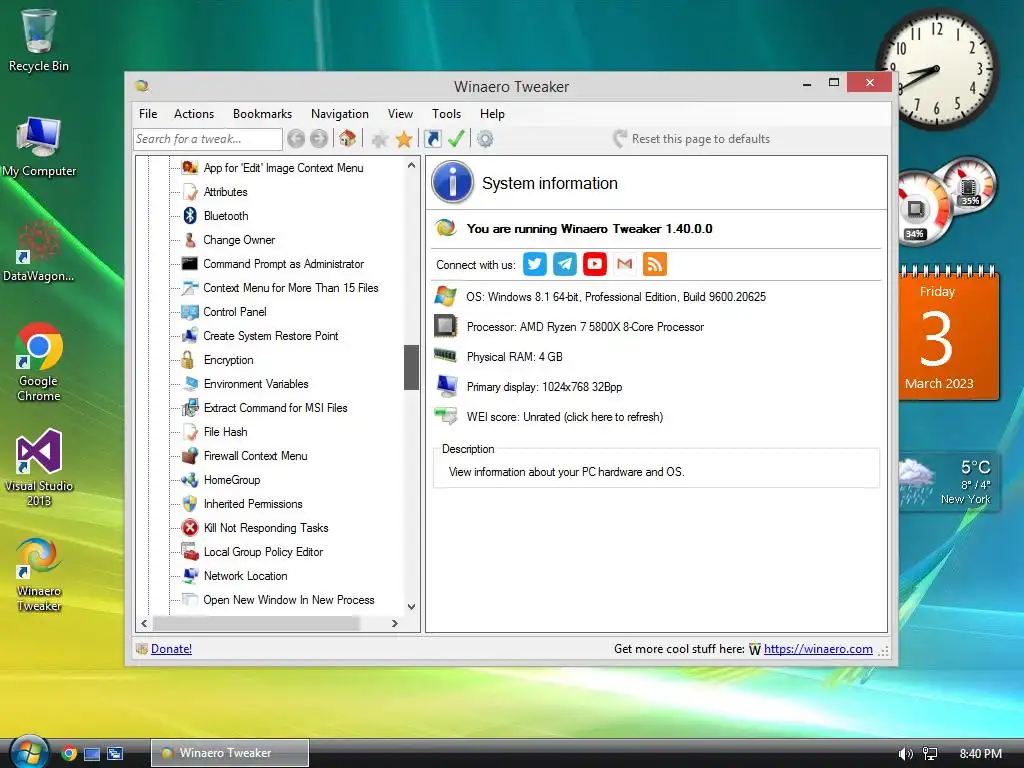
Task: Click the tree scroll down arrow
Action: pyautogui.click(x=411, y=606)
